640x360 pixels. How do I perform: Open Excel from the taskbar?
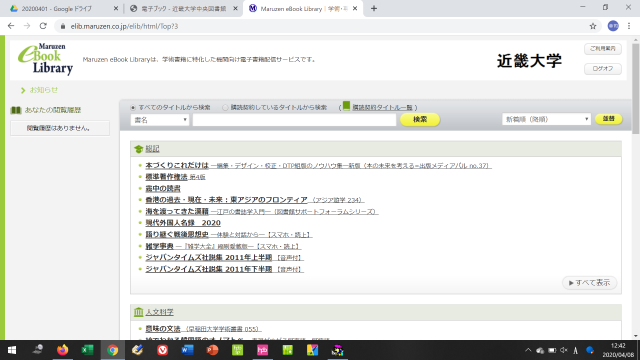[x=87, y=350]
